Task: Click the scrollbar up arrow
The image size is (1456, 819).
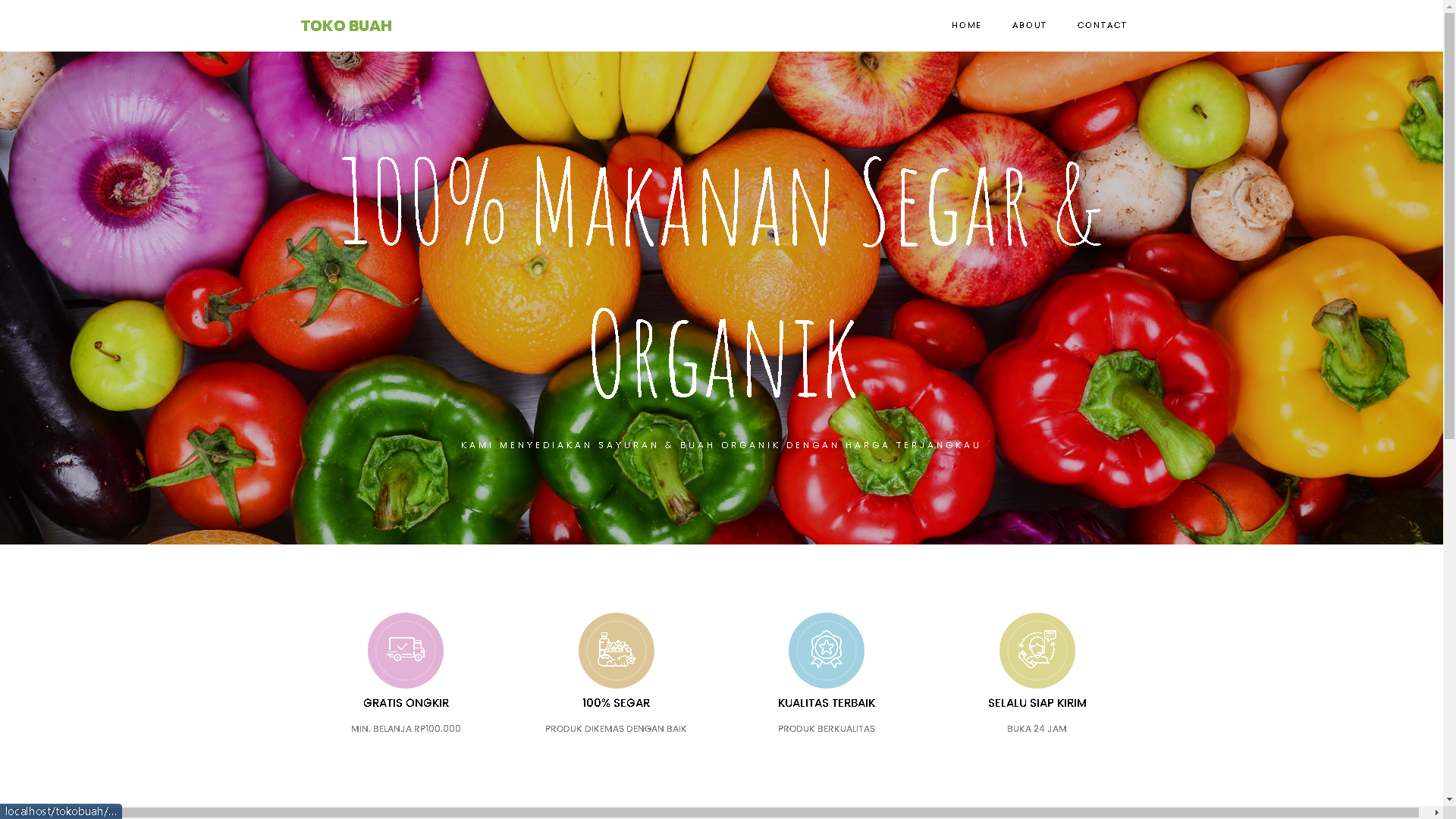Action: point(1449,5)
